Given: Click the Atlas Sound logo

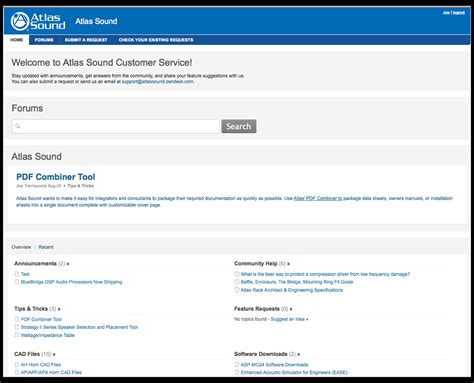Looking at the screenshot, I should tap(38, 21).
